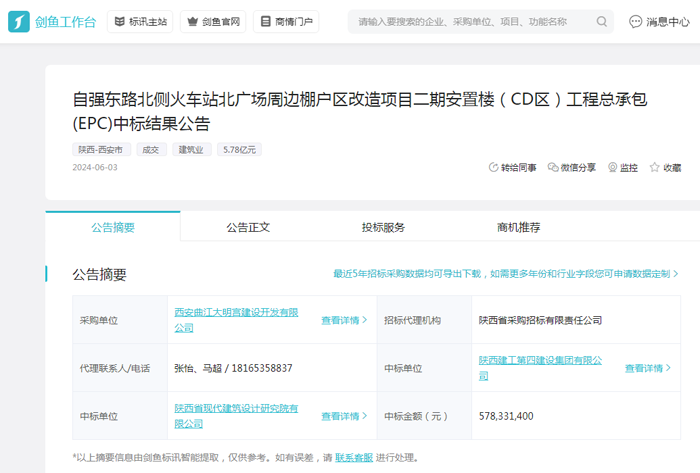The width and height of the screenshot is (700, 473).
Task: Expand 查看详情 for 采购单位 row
Action: 344,320
